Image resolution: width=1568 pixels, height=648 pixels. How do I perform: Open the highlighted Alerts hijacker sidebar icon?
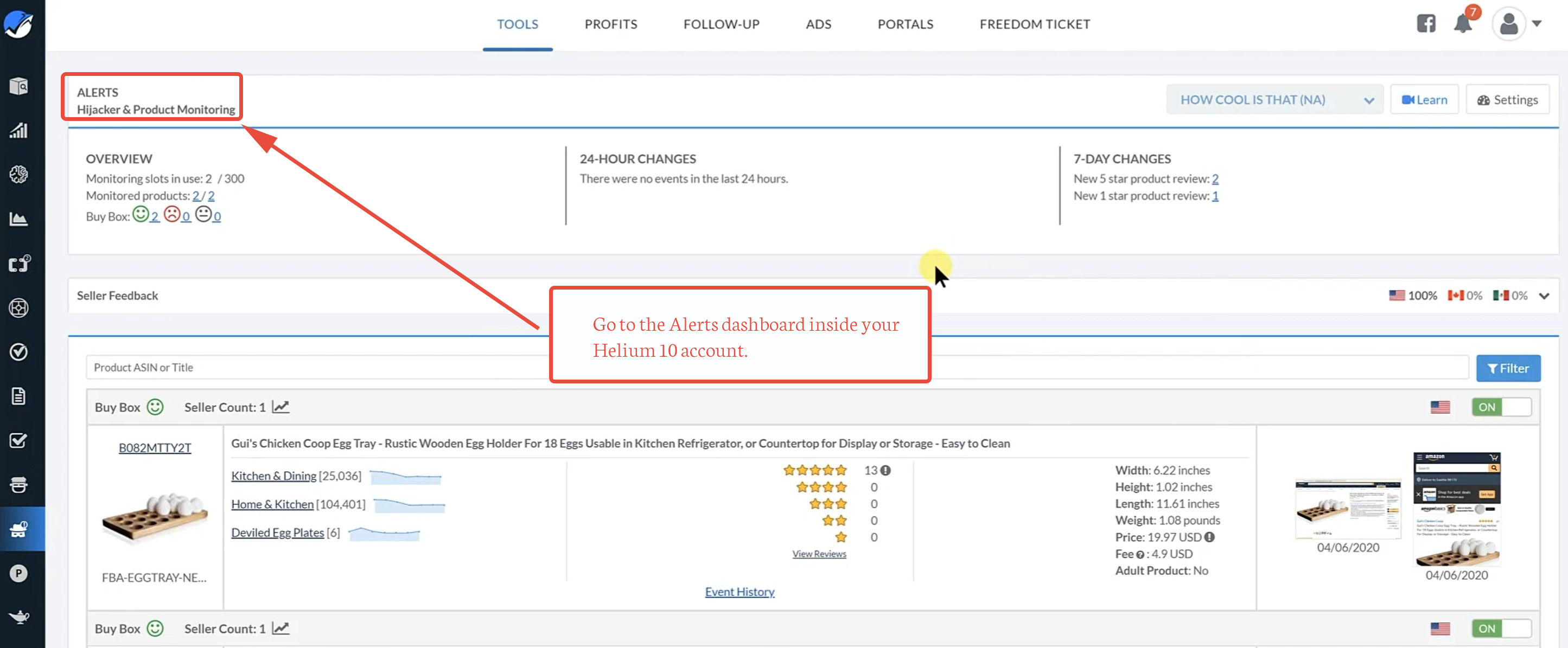[18, 529]
